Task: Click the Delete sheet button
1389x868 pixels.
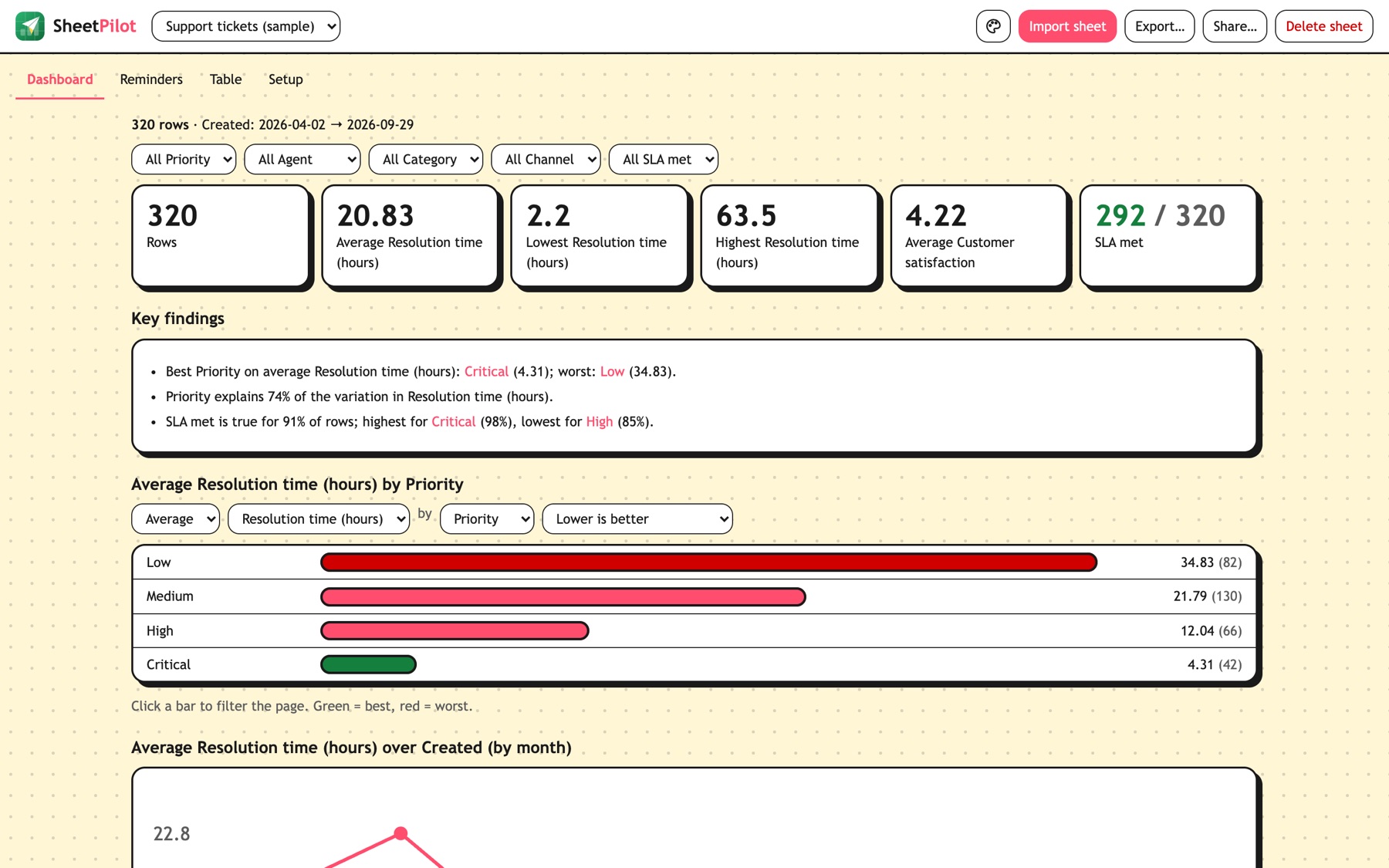Action: [1323, 26]
